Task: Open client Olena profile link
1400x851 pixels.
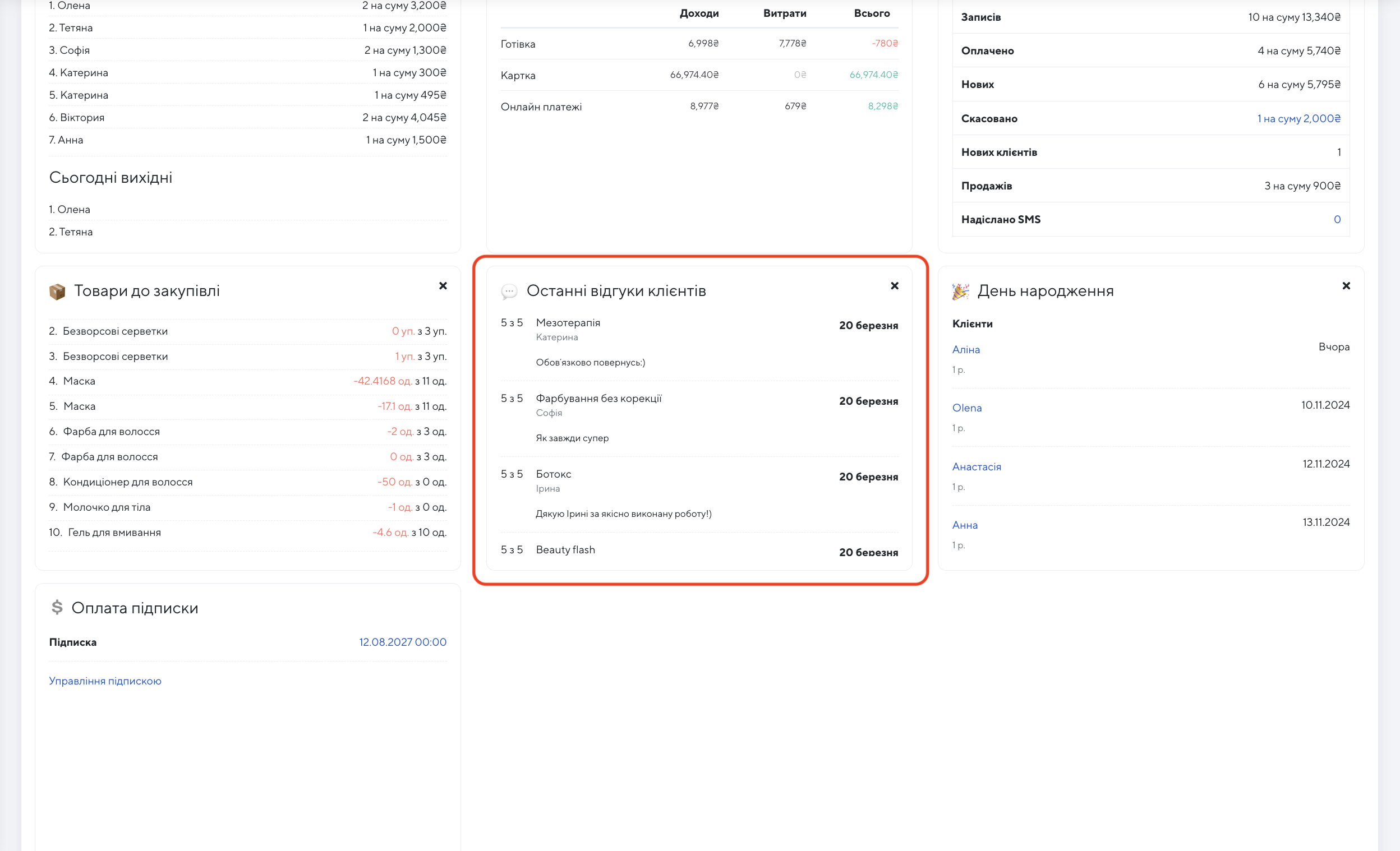Action: tap(966, 408)
